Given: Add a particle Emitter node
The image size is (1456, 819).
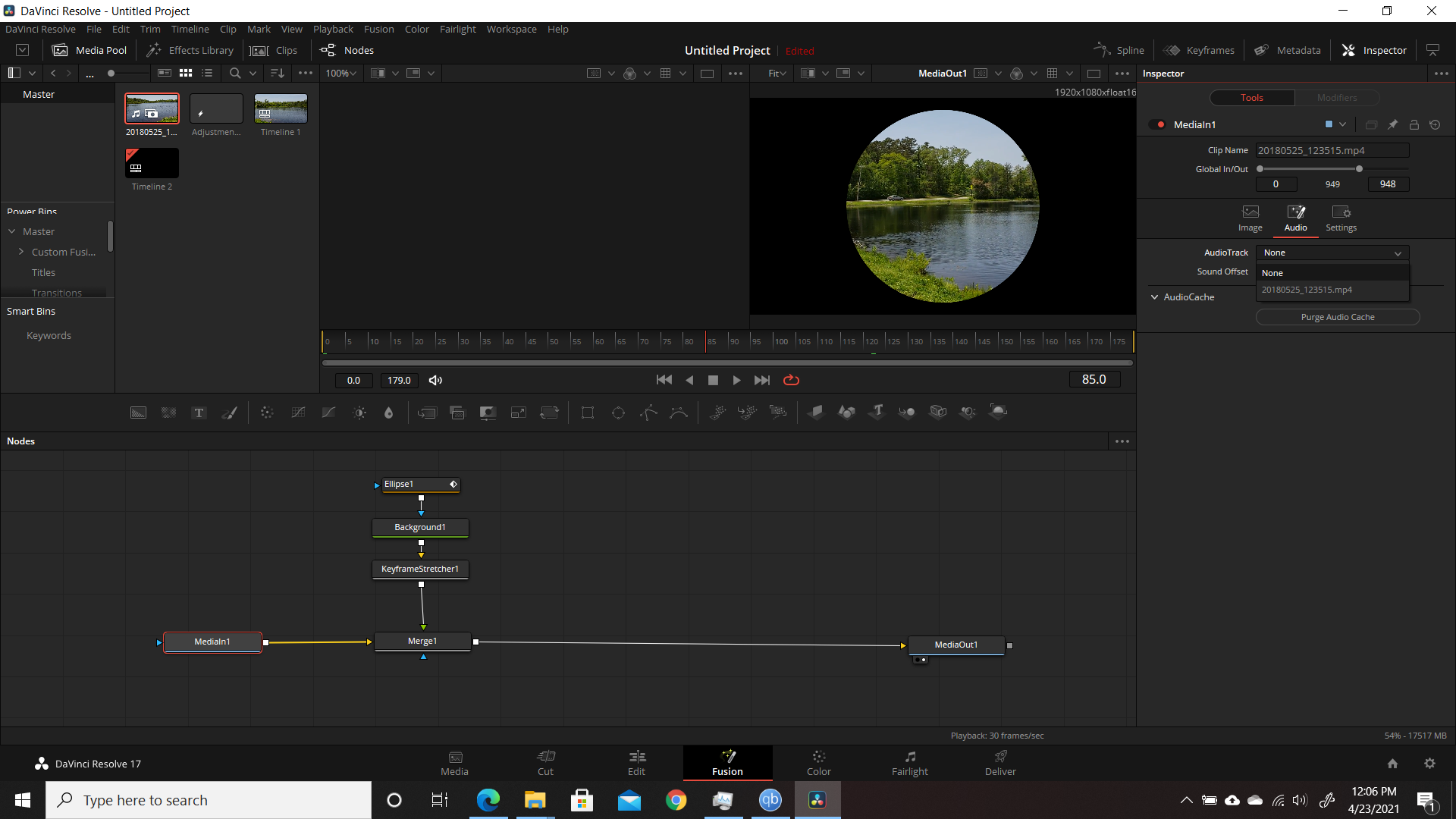Looking at the screenshot, I should 717,413.
